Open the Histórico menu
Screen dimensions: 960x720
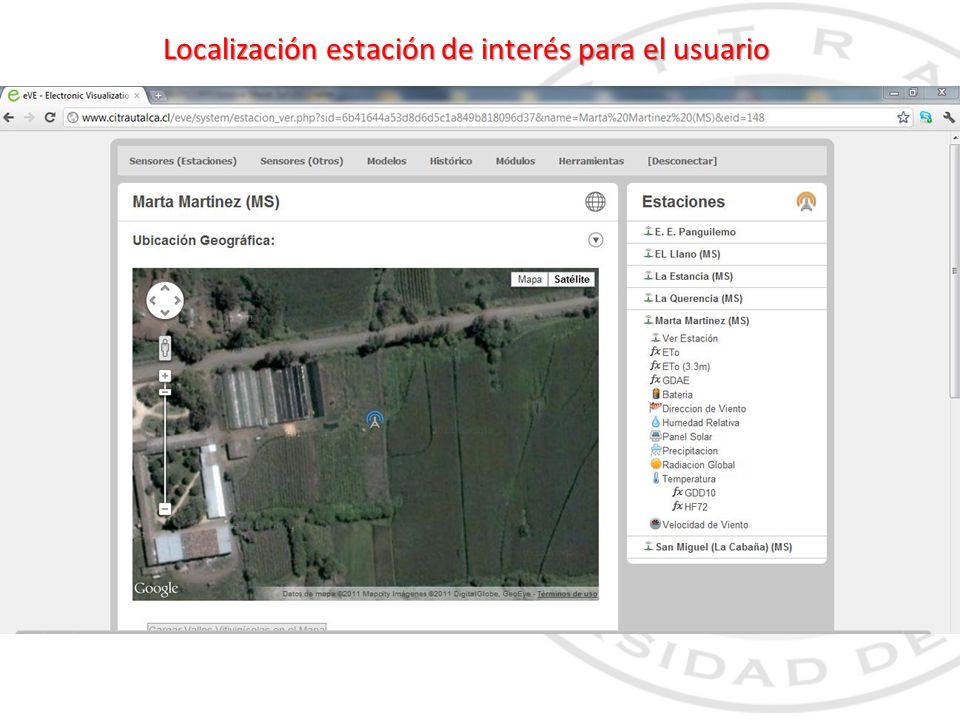coord(451,161)
